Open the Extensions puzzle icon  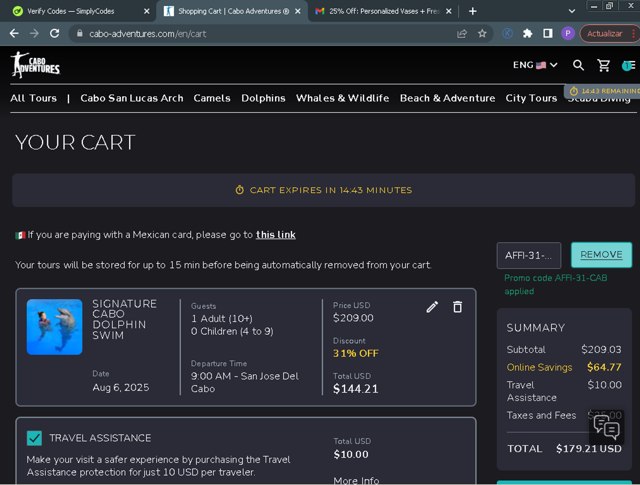click(527, 33)
